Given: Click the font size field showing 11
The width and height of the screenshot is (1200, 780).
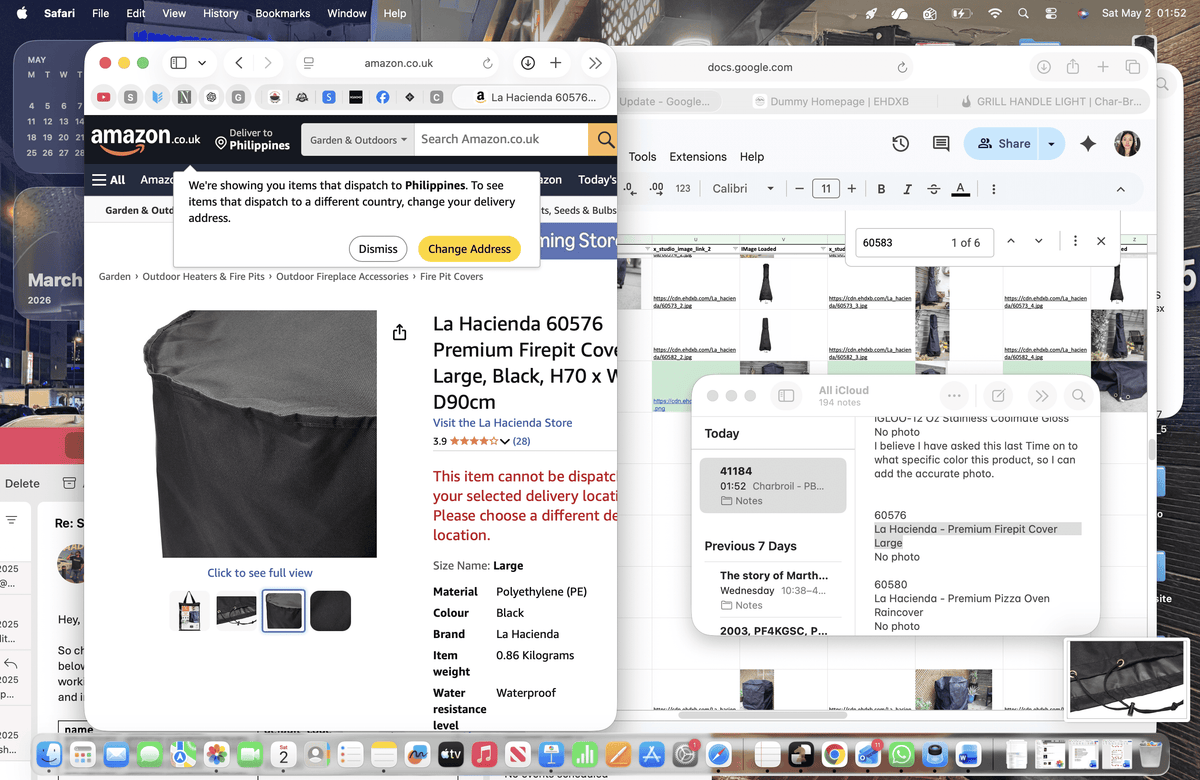Looking at the screenshot, I should point(825,189).
